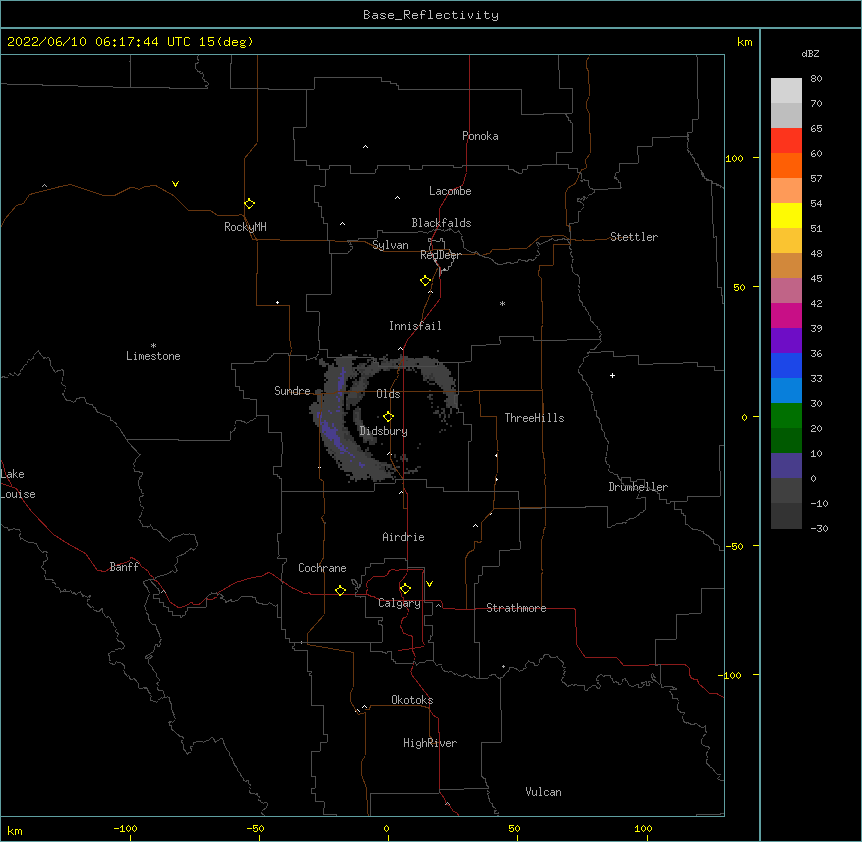
Task: Click the Cochrane map label
Action: pyautogui.click(x=322, y=568)
